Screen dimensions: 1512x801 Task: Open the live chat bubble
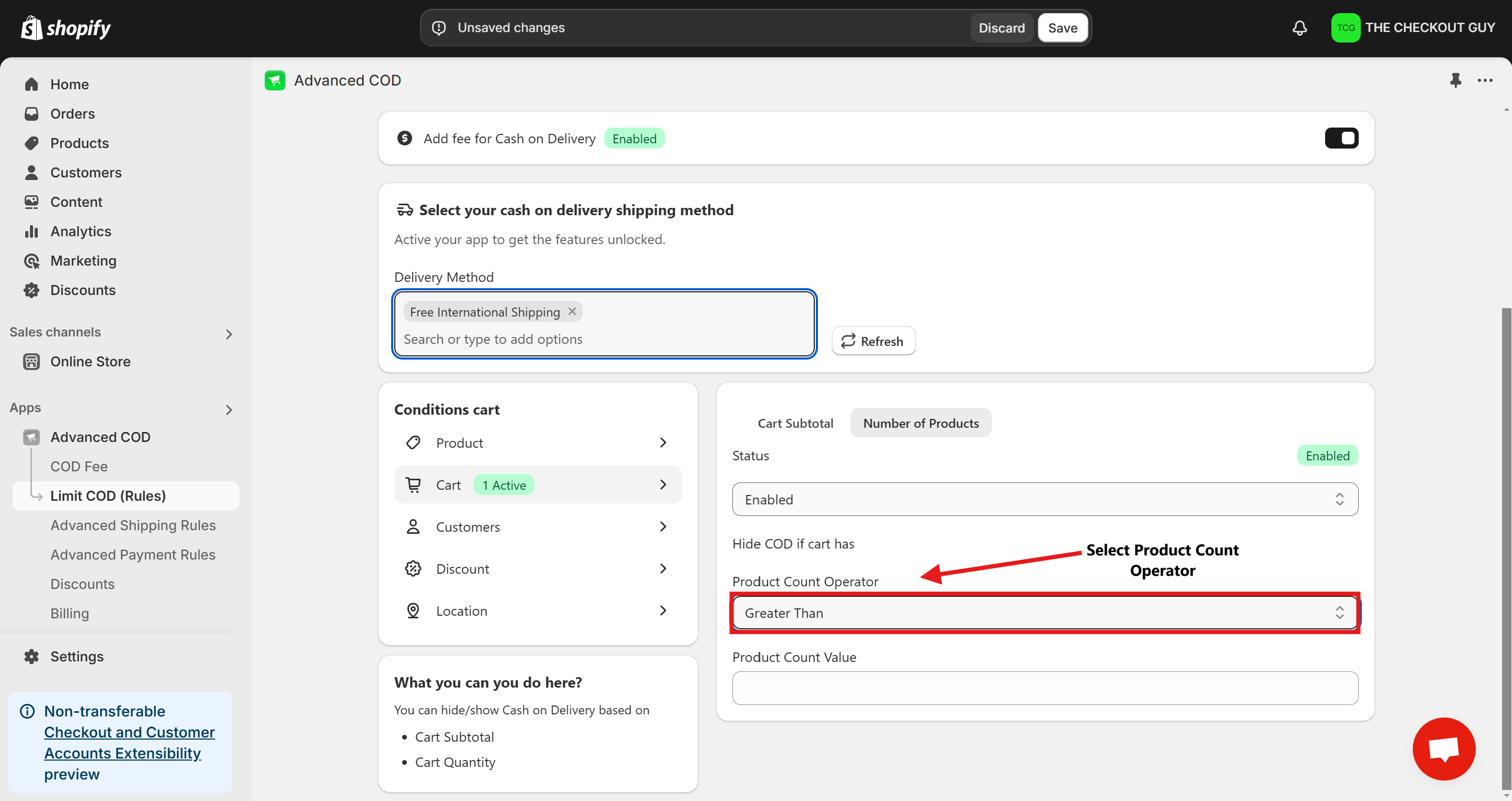[1444, 749]
